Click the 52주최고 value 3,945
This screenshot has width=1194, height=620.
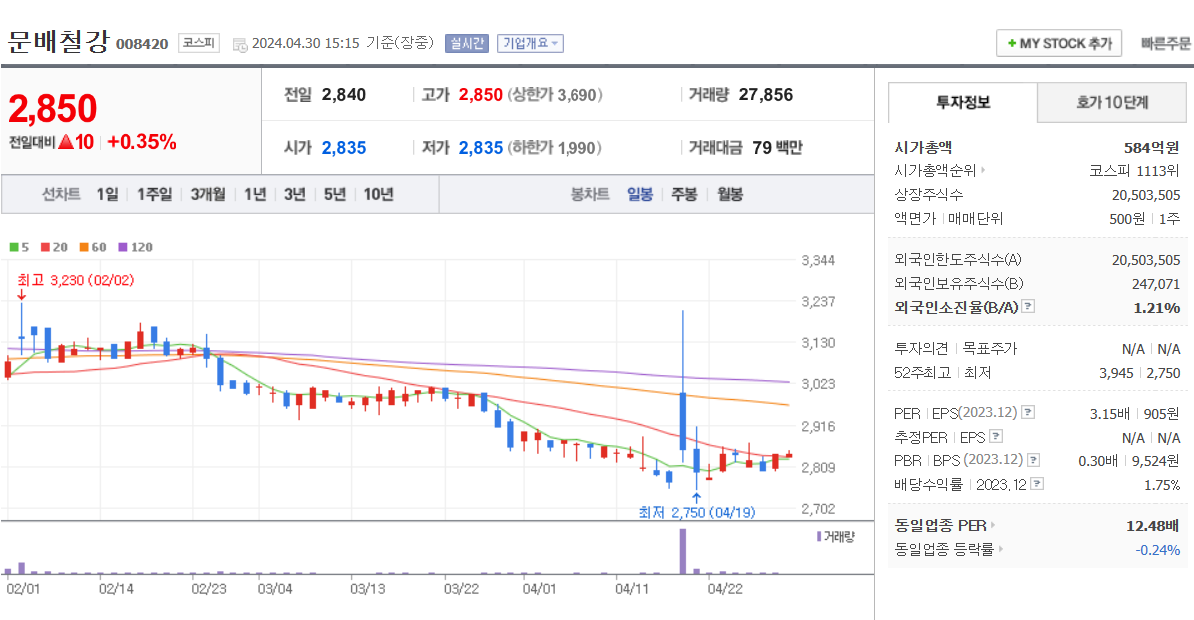1116,373
